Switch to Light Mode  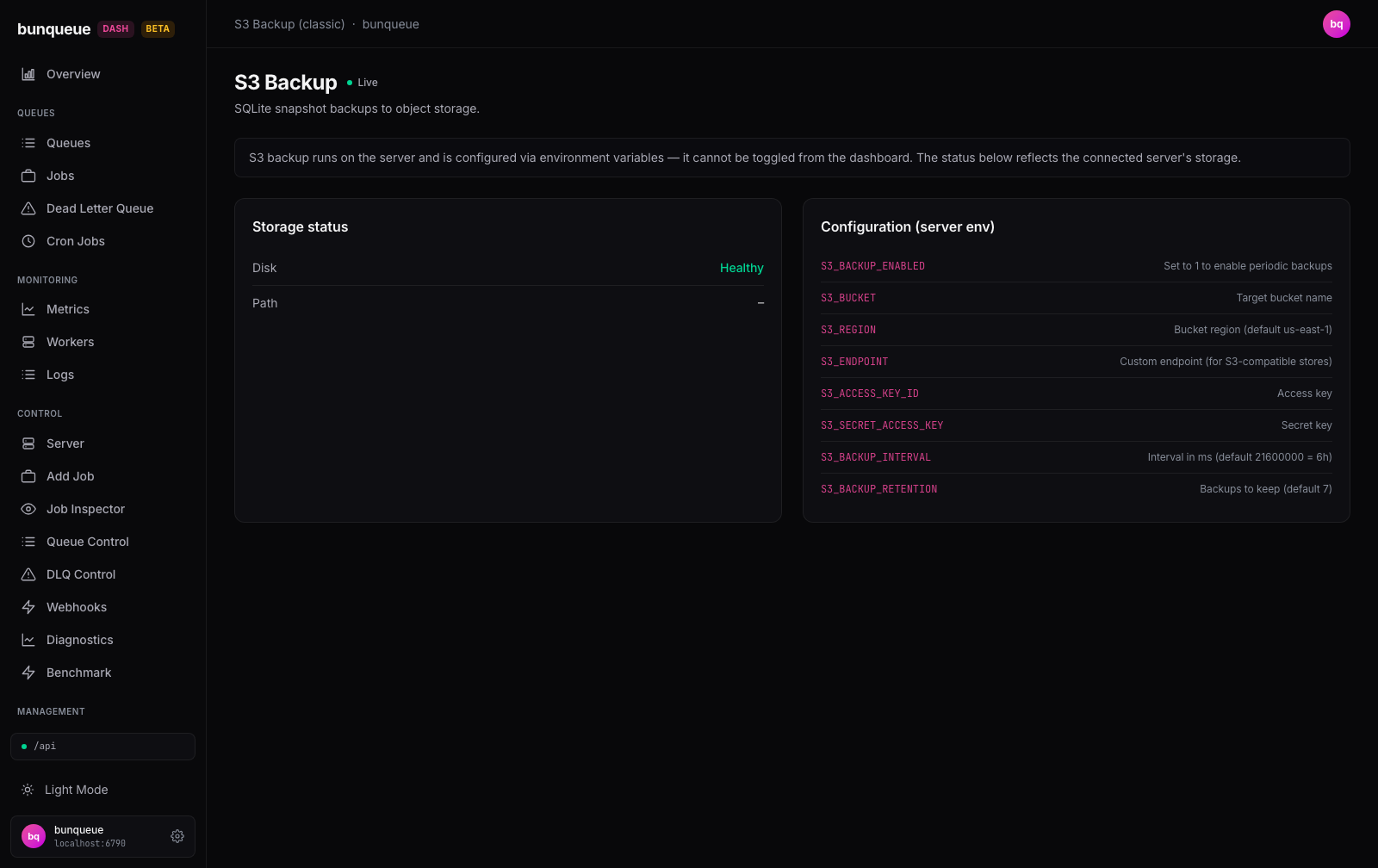[x=102, y=790]
